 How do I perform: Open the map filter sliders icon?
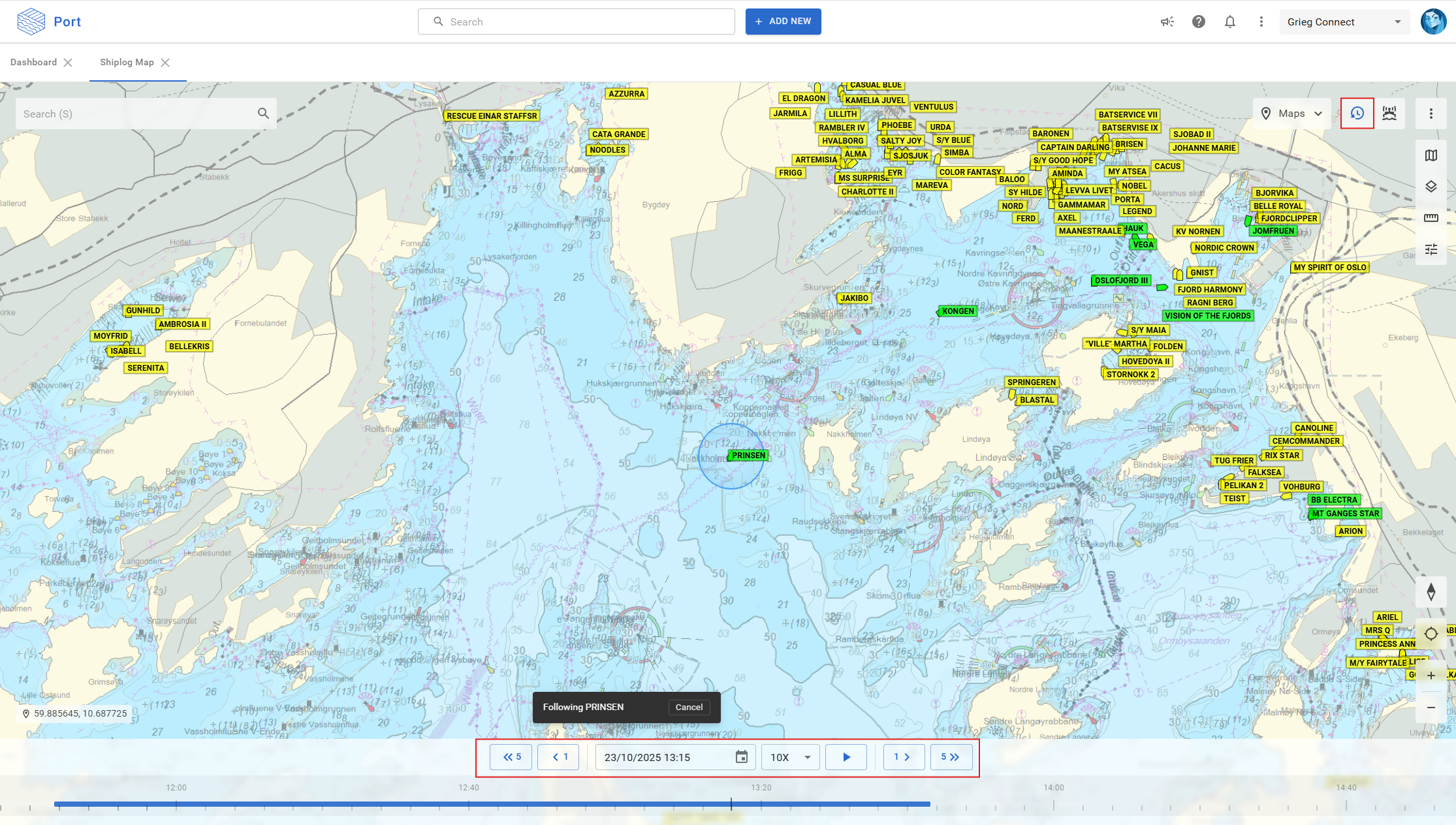tap(1431, 249)
